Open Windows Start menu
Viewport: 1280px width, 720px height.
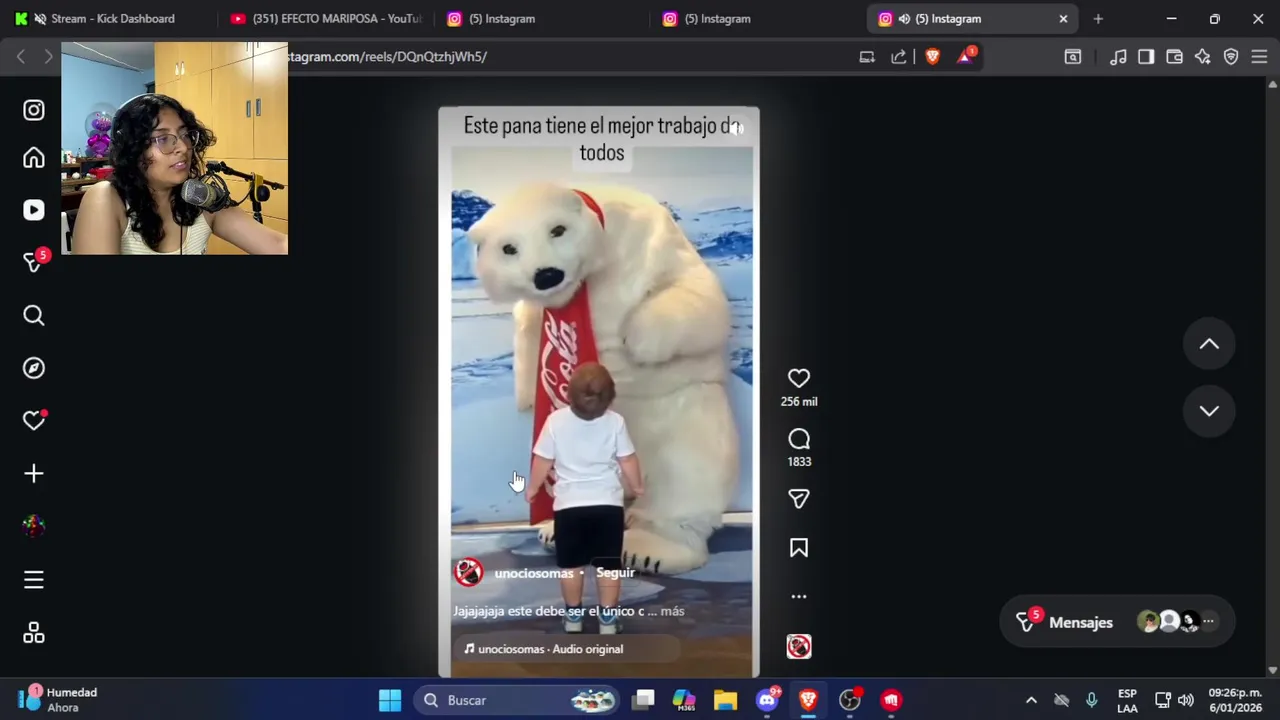(x=390, y=700)
